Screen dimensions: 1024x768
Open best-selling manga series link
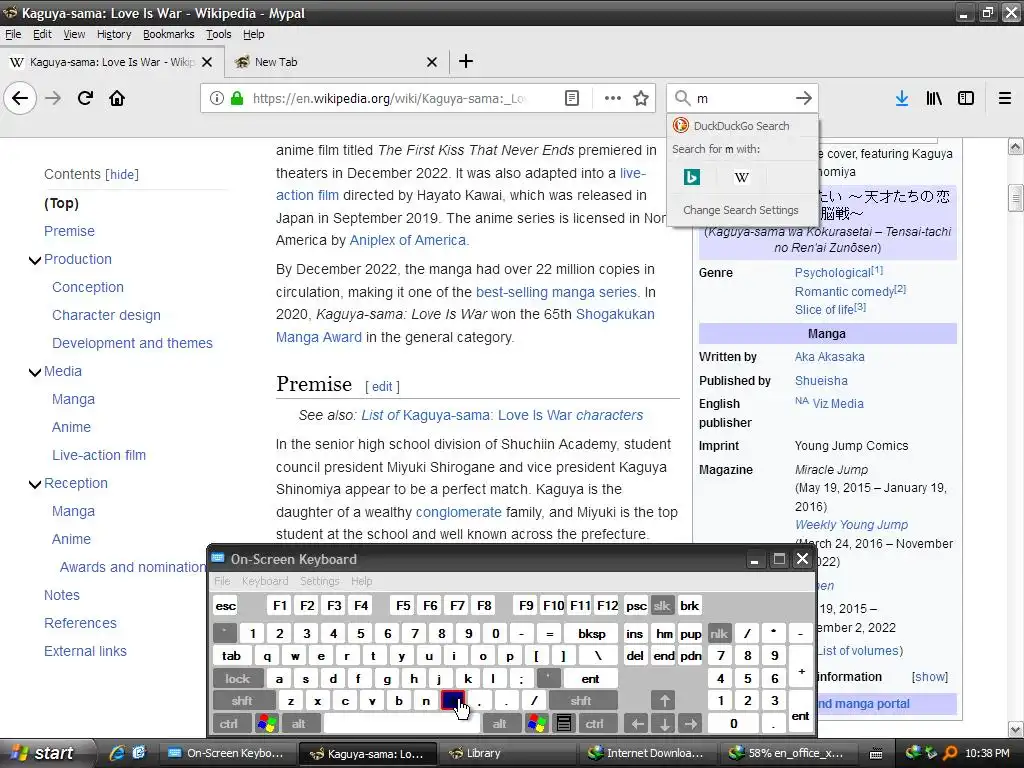pyautogui.click(x=556, y=292)
